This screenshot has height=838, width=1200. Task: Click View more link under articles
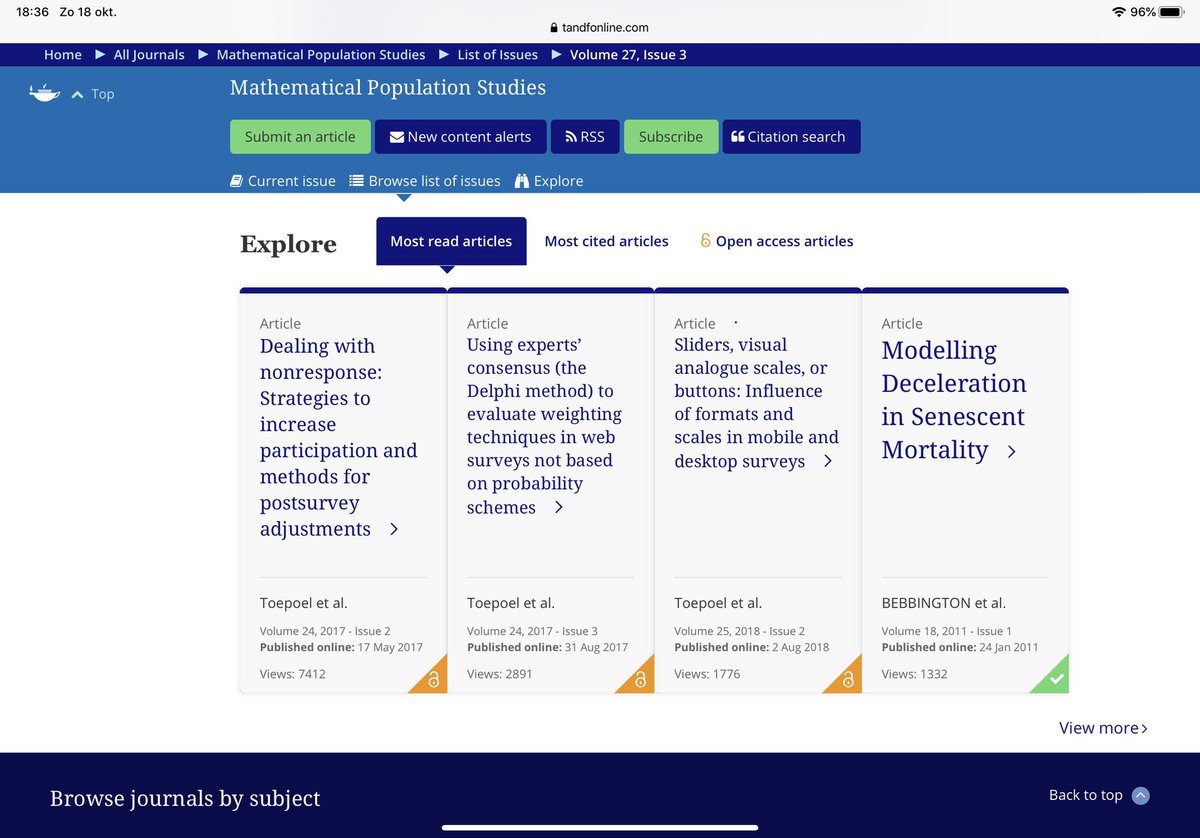pyautogui.click(x=1103, y=728)
